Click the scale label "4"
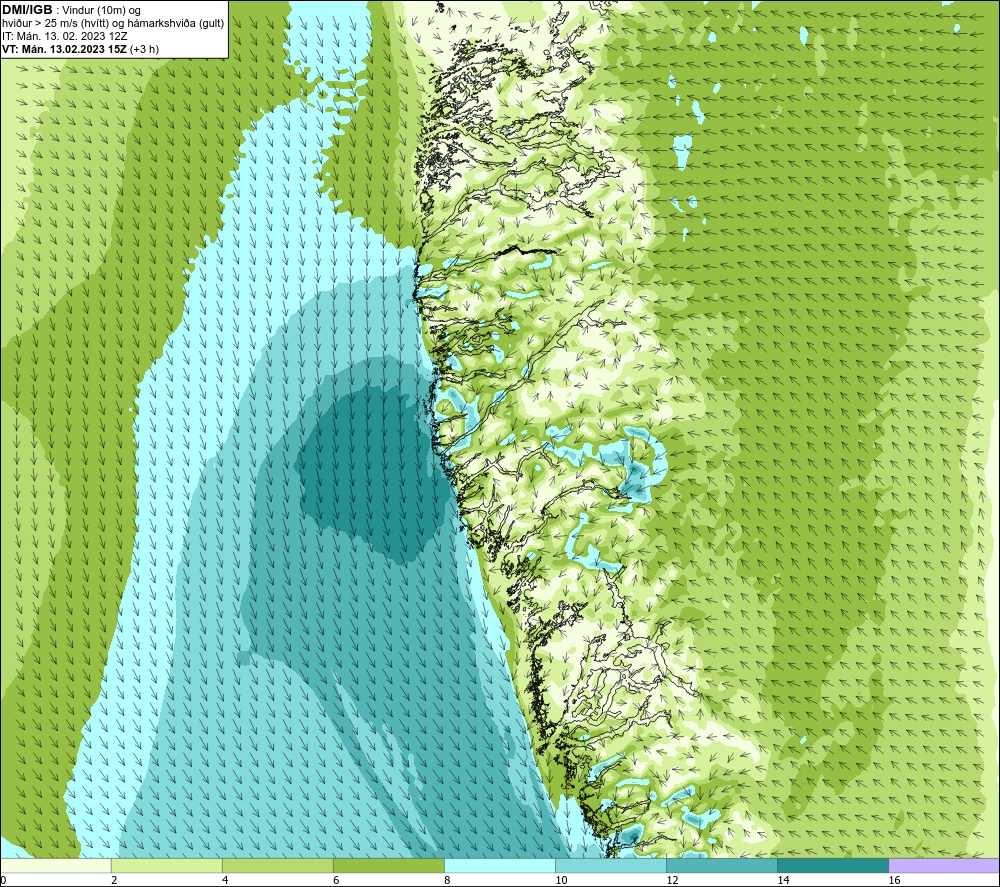The width and height of the screenshot is (1000, 887). [x=225, y=880]
